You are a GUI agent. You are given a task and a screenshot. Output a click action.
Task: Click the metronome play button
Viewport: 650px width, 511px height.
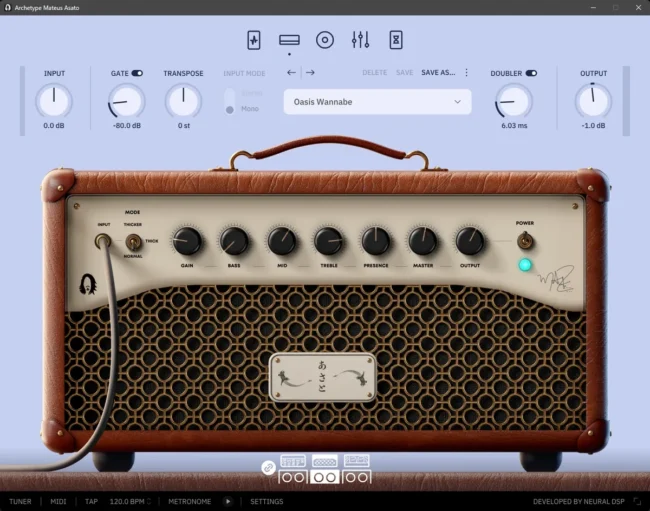pyautogui.click(x=228, y=501)
